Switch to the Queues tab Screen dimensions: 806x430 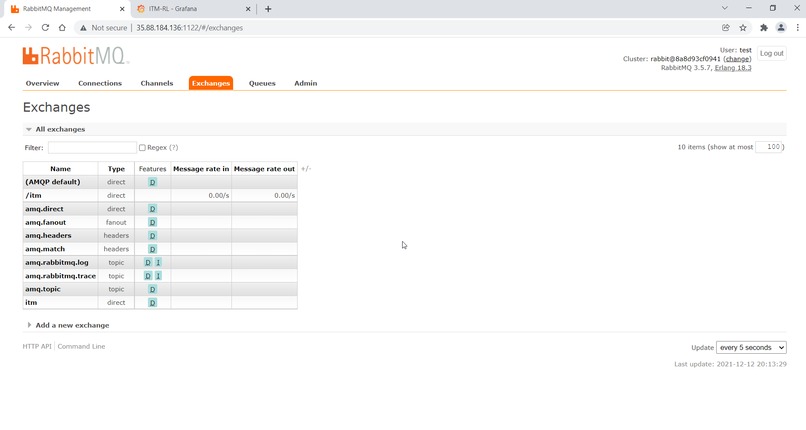point(262,83)
